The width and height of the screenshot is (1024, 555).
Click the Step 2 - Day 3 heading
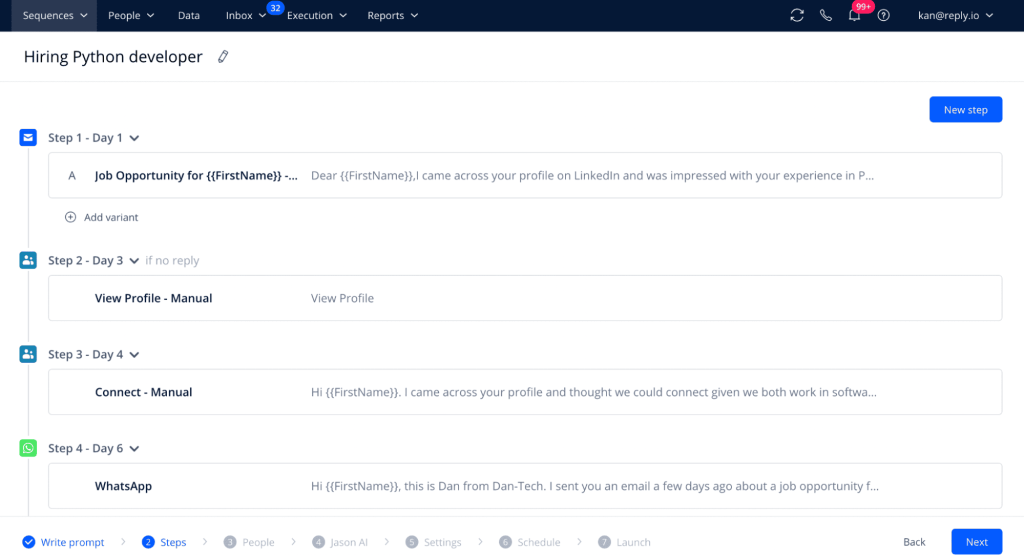coord(85,261)
